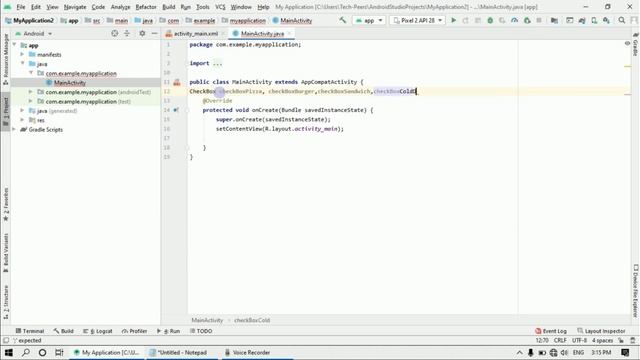The height and width of the screenshot is (360, 640).
Task: Open the Favorites side panel
Action: [6, 204]
